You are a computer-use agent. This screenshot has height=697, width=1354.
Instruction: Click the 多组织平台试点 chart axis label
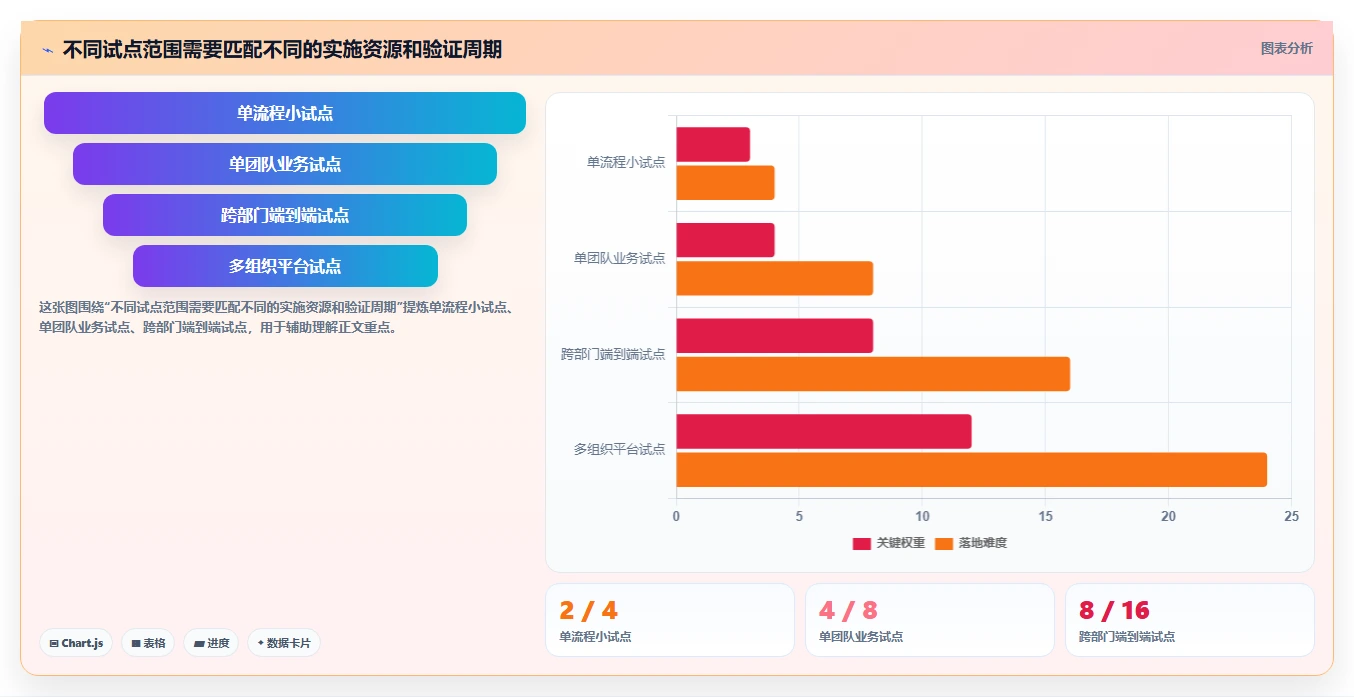tap(619, 449)
